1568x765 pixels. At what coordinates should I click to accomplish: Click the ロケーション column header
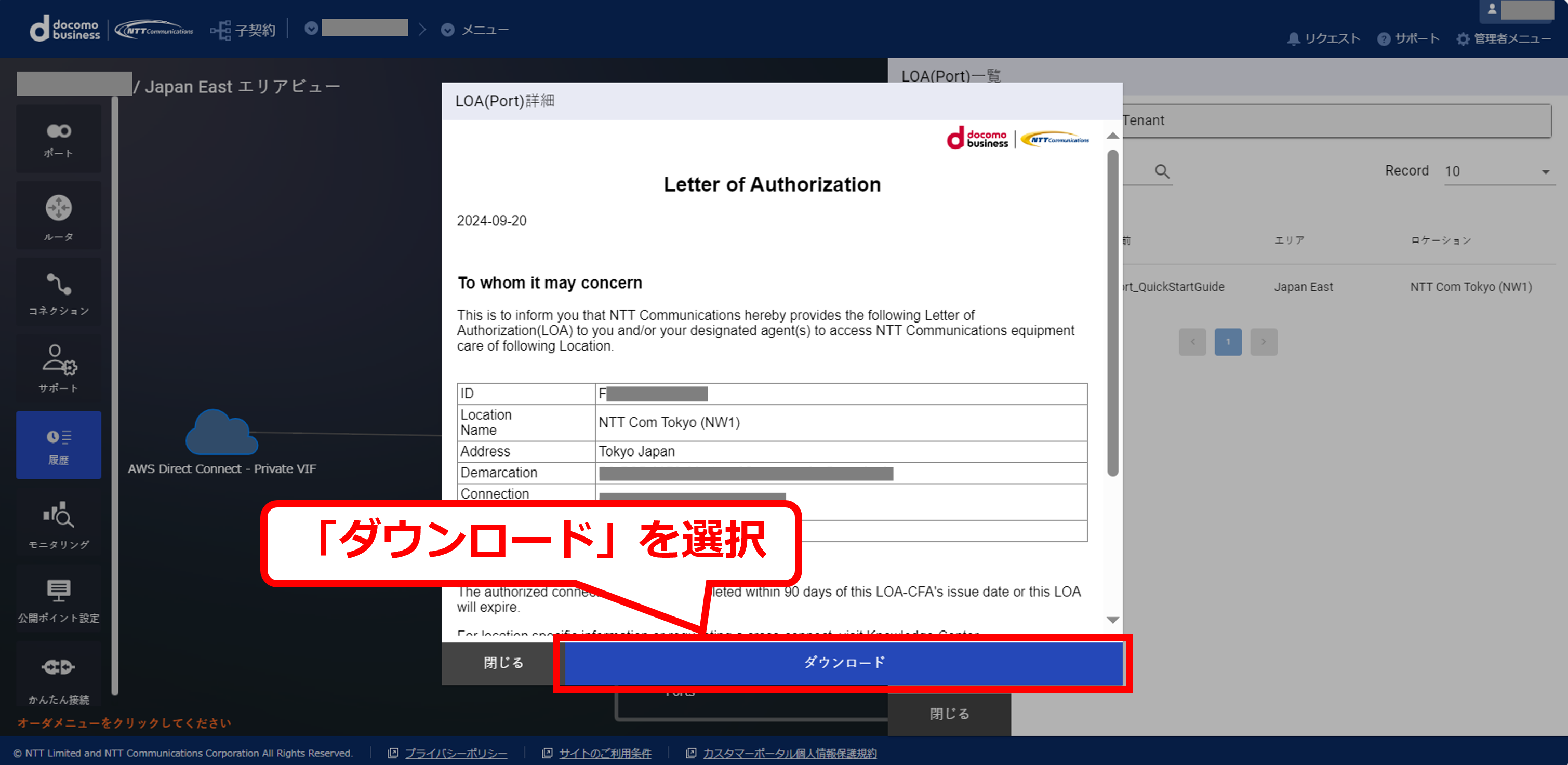tap(1441, 240)
